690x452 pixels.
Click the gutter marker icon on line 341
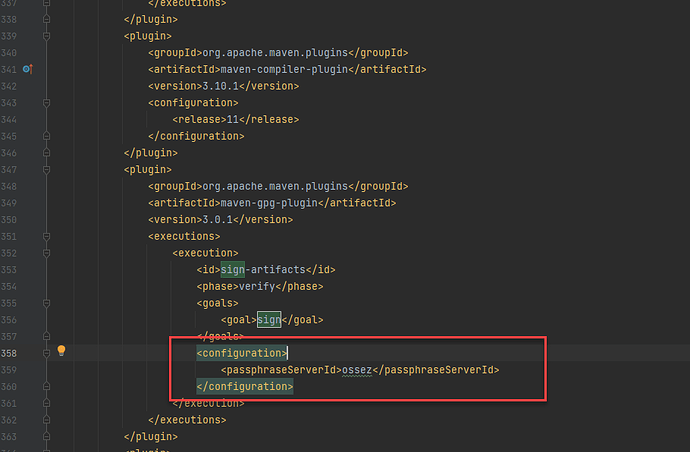click(x=28, y=69)
